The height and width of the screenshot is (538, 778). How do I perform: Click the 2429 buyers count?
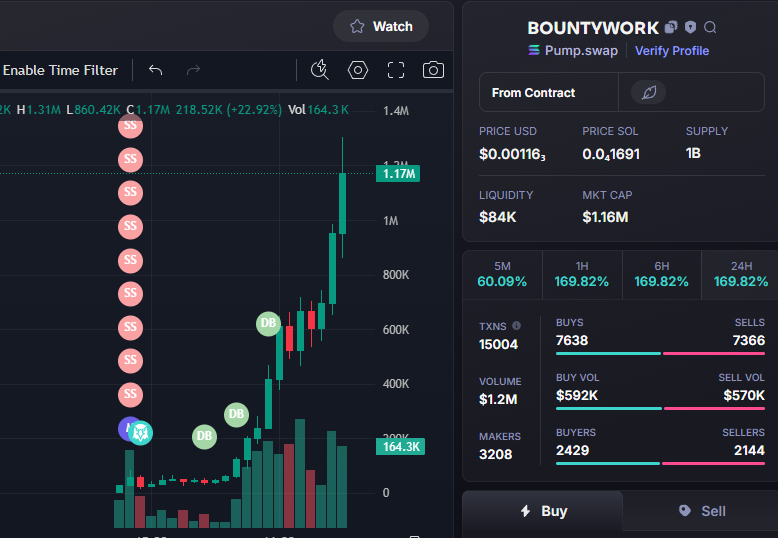pyautogui.click(x=572, y=451)
